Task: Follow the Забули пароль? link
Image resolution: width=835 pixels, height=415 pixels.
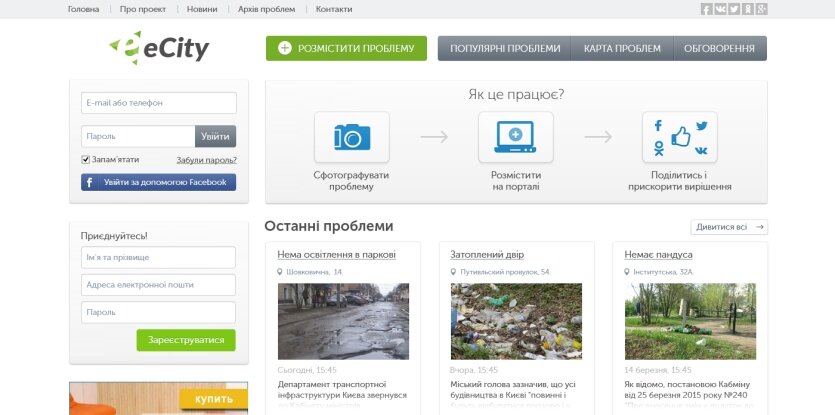Action: pyautogui.click(x=207, y=160)
